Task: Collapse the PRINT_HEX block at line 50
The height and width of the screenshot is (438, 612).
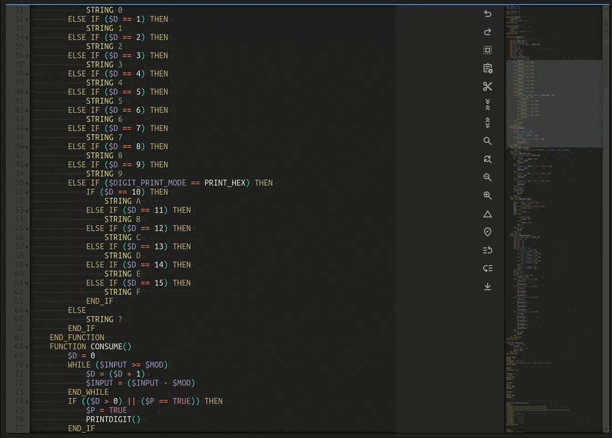Action: click(x=27, y=183)
